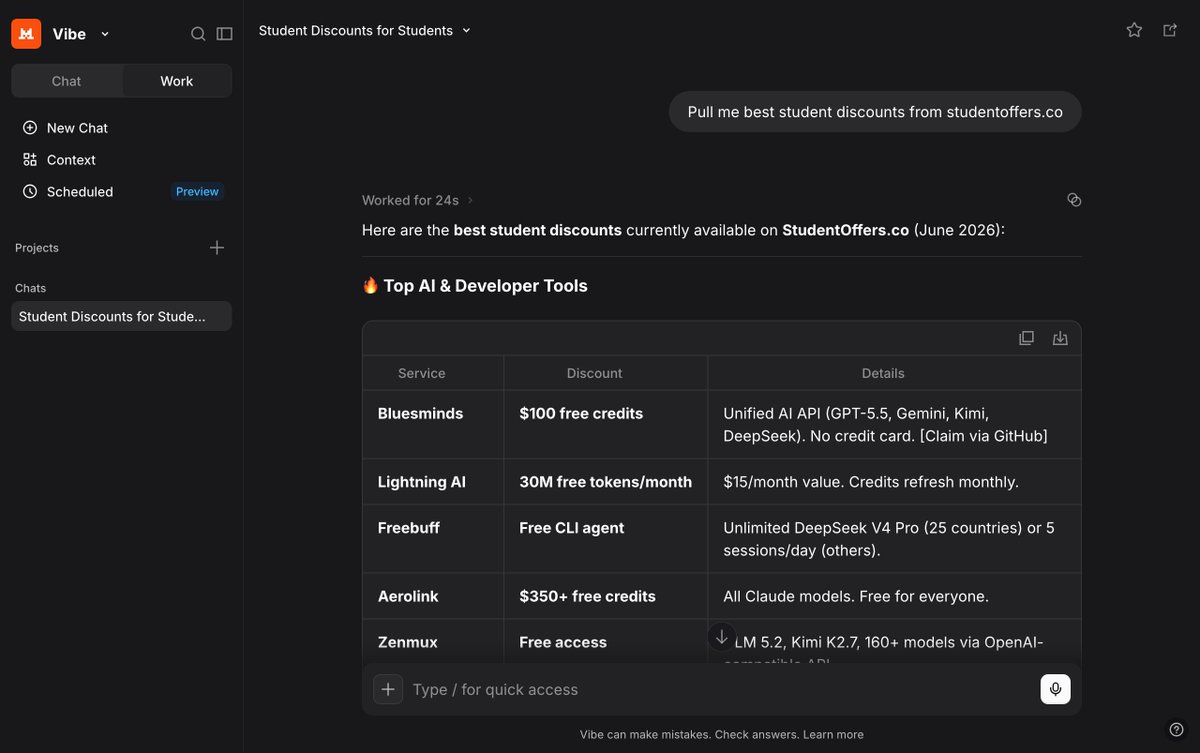Expand the Worked for 24s details
Screen dimensions: 1200x753
[x=418, y=200]
